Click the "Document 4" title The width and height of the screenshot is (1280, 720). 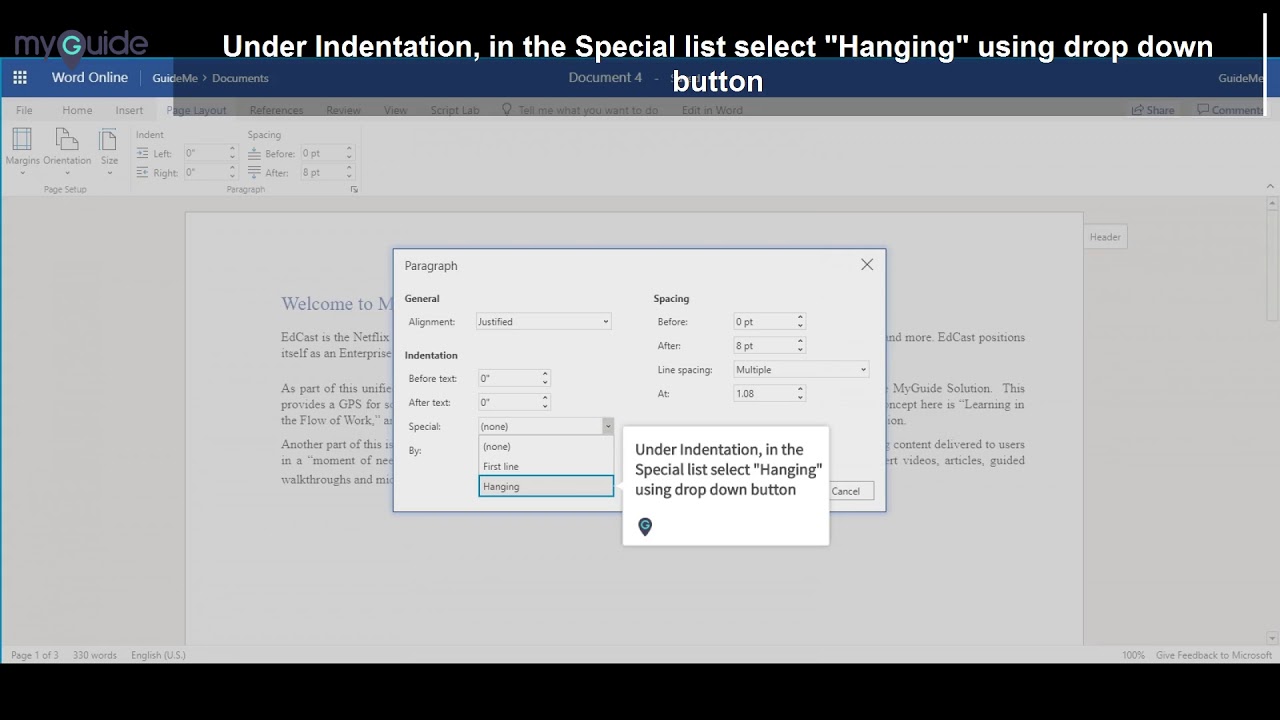605,77
